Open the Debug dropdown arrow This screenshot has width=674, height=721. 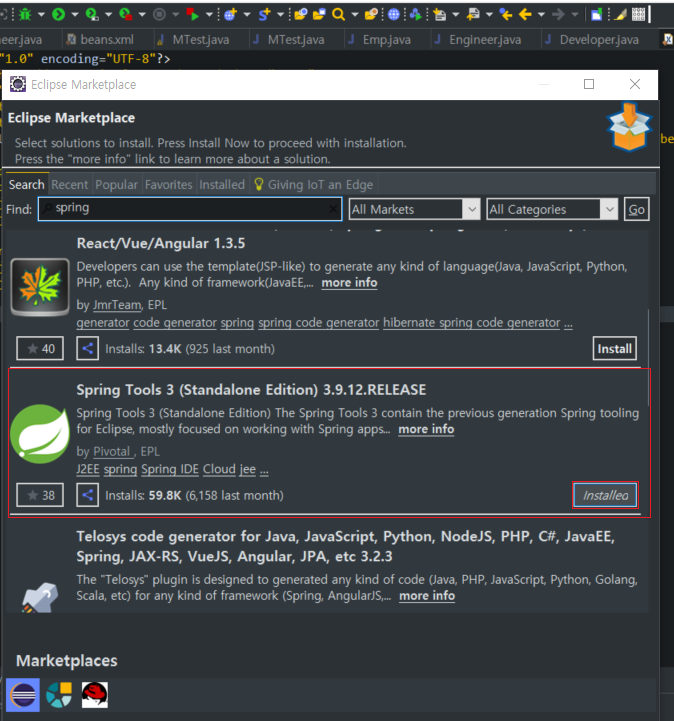click(41, 15)
